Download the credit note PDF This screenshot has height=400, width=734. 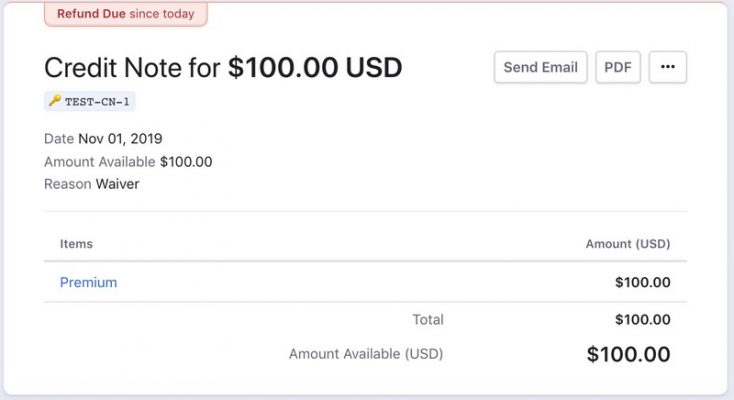(x=618, y=67)
